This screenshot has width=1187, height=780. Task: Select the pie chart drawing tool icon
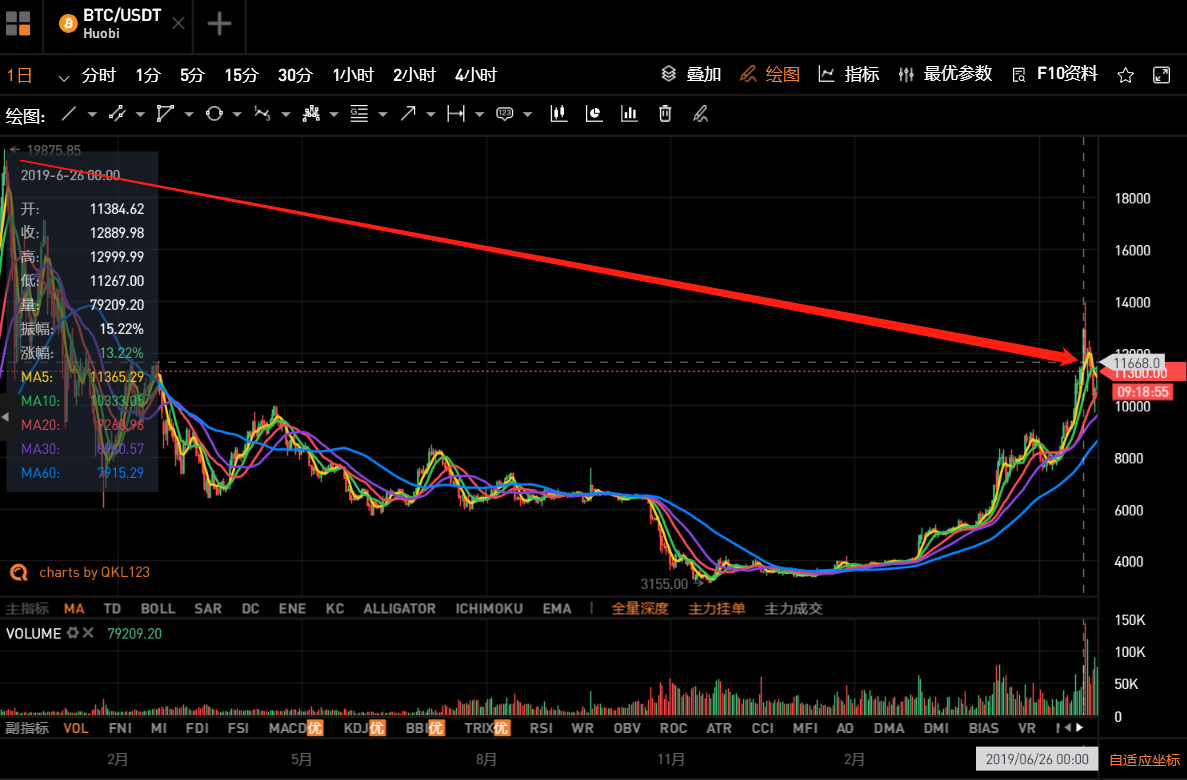[594, 114]
